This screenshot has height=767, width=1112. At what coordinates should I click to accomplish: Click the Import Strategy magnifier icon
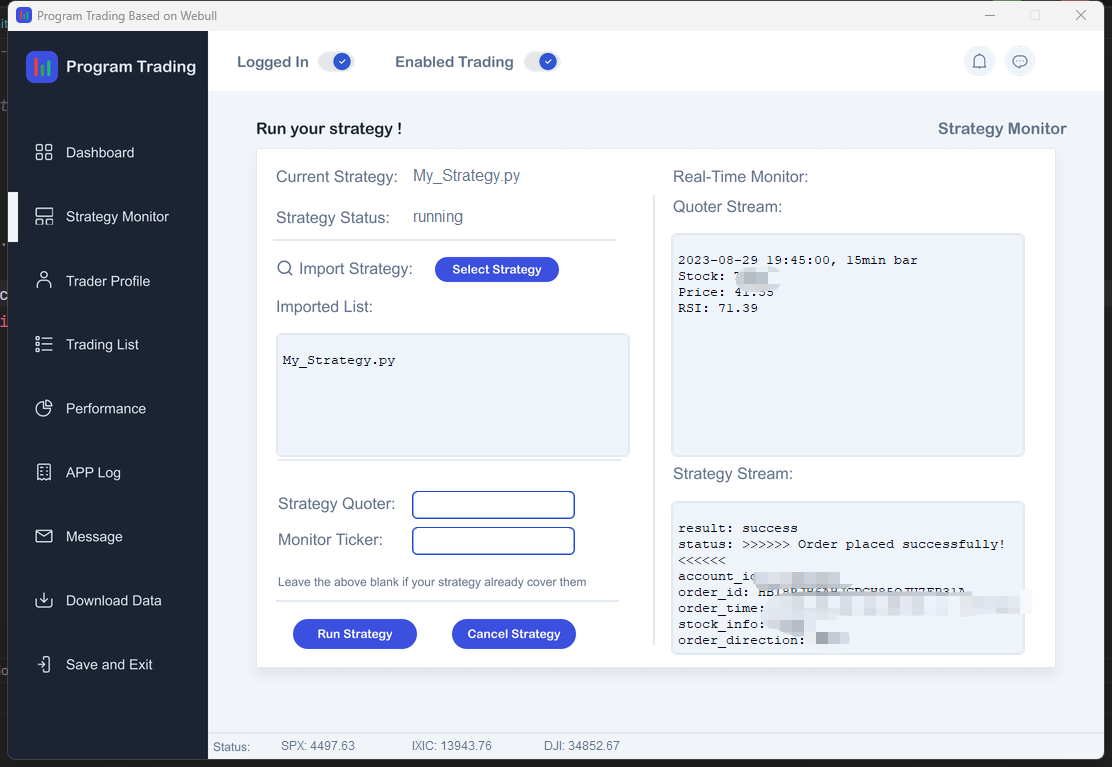284,268
